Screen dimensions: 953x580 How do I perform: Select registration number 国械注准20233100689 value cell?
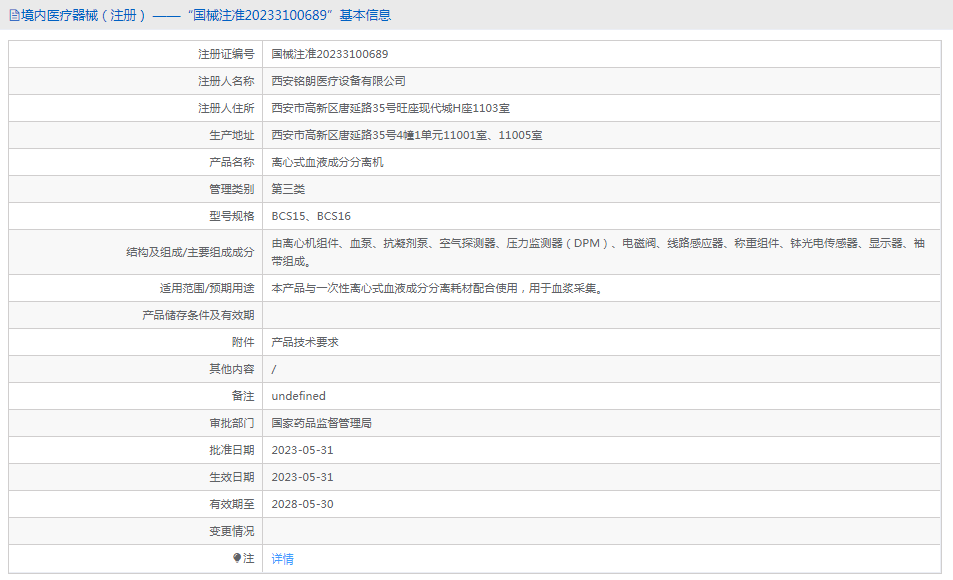(329, 54)
